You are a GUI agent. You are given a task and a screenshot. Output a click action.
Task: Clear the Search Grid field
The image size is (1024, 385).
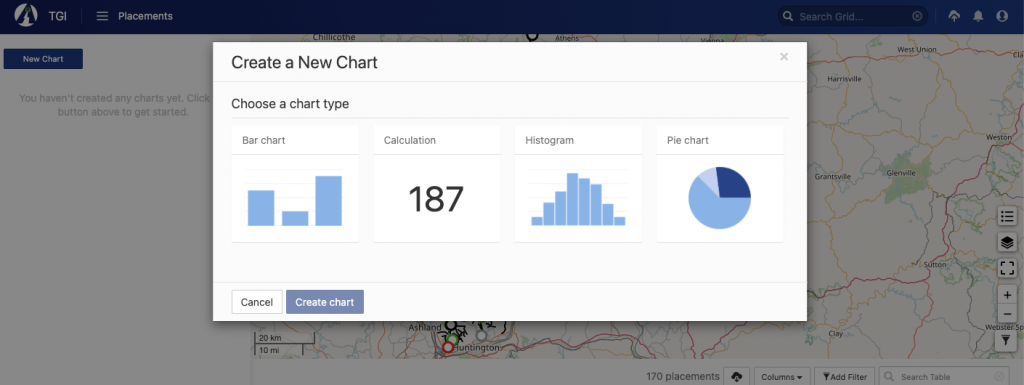click(x=918, y=16)
